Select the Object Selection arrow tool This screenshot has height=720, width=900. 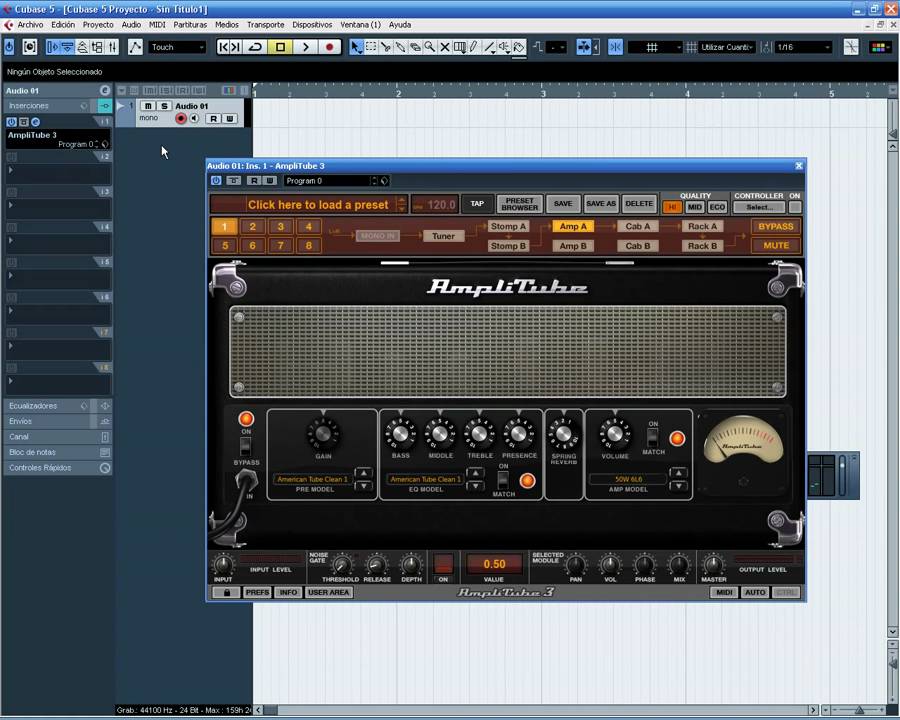(x=356, y=47)
